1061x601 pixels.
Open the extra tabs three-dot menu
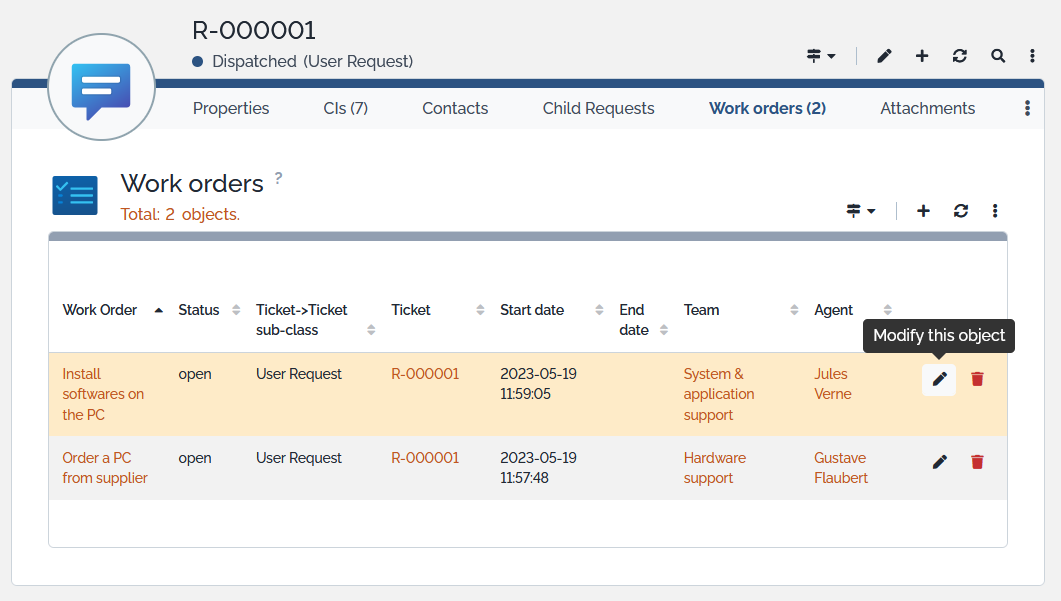[x=1027, y=108]
